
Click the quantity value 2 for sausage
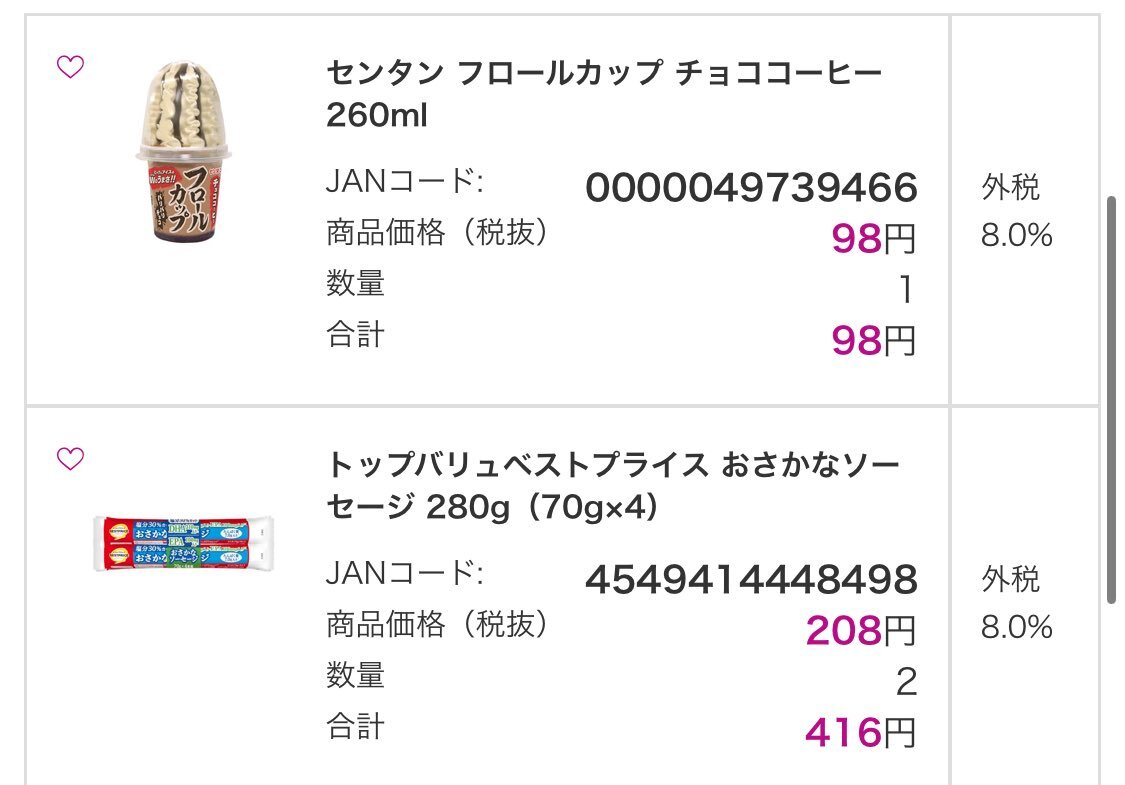tap(907, 682)
